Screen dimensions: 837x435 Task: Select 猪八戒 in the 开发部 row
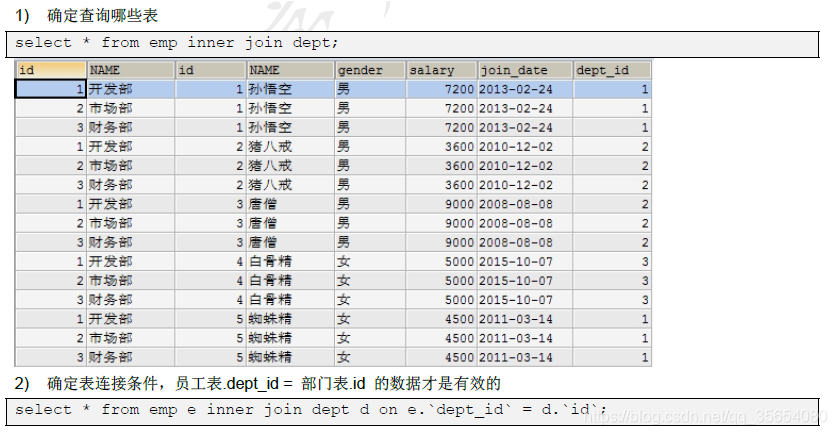271,147
